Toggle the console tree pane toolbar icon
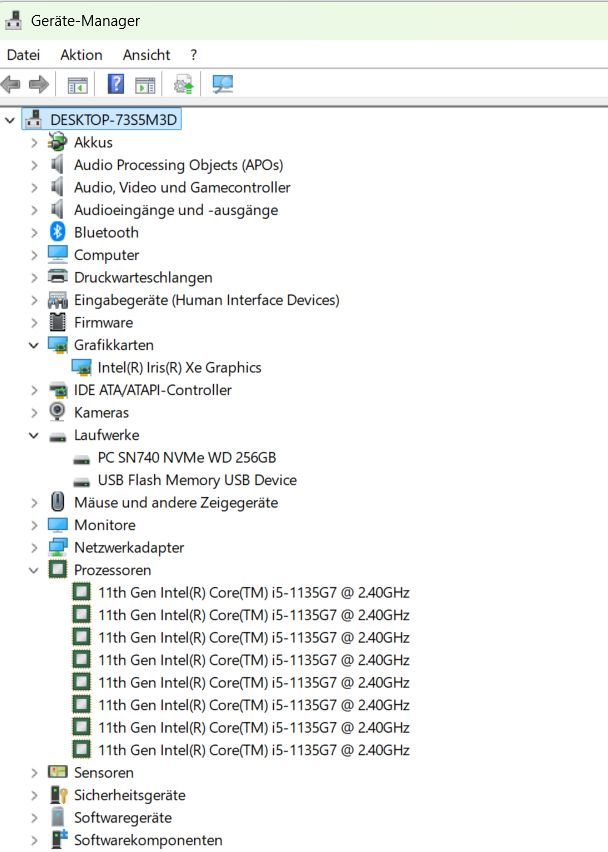 pyautogui.click(x=77, y=85)
